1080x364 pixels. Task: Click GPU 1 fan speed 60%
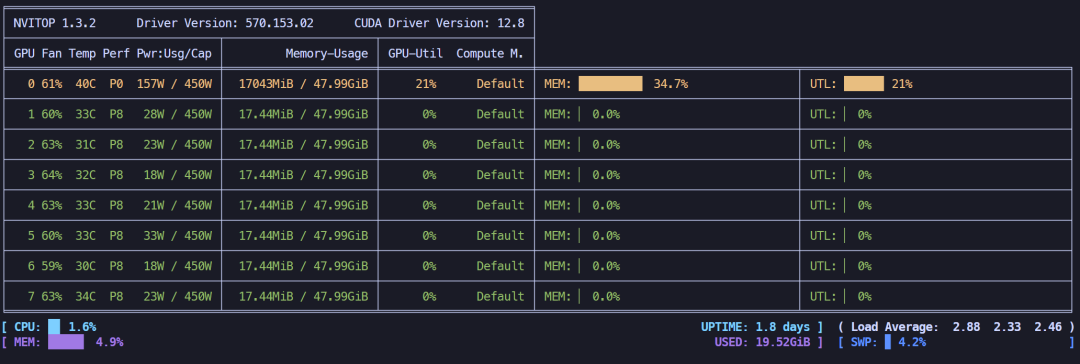click(52, 114)
